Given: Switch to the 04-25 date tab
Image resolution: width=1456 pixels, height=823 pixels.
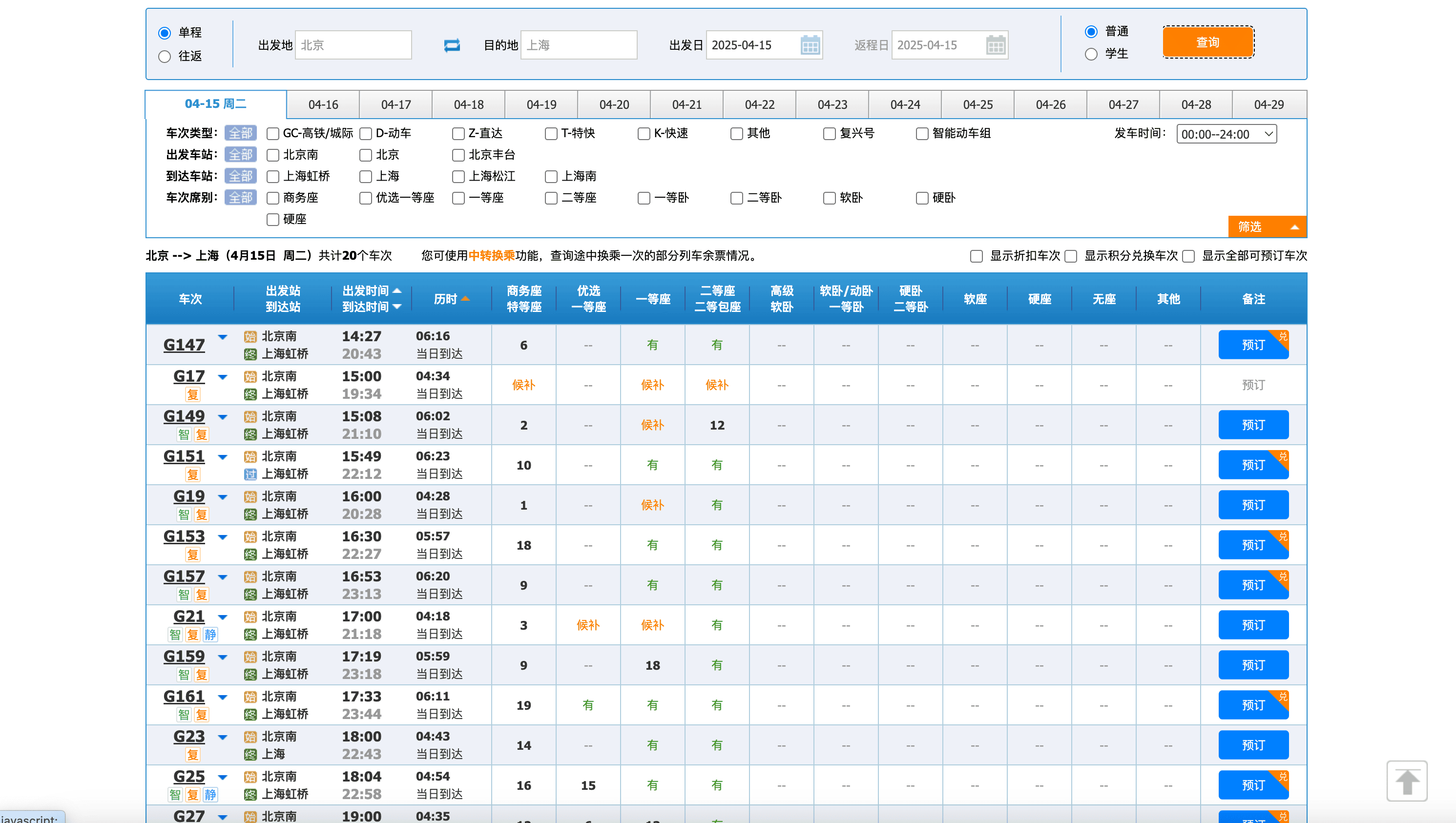Looking at the screenshot, I should pos(978,104).
